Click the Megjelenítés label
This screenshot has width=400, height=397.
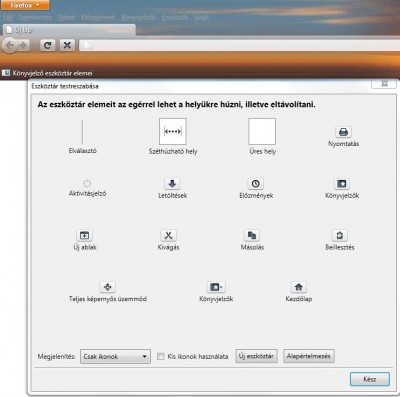tap(57, 356)
